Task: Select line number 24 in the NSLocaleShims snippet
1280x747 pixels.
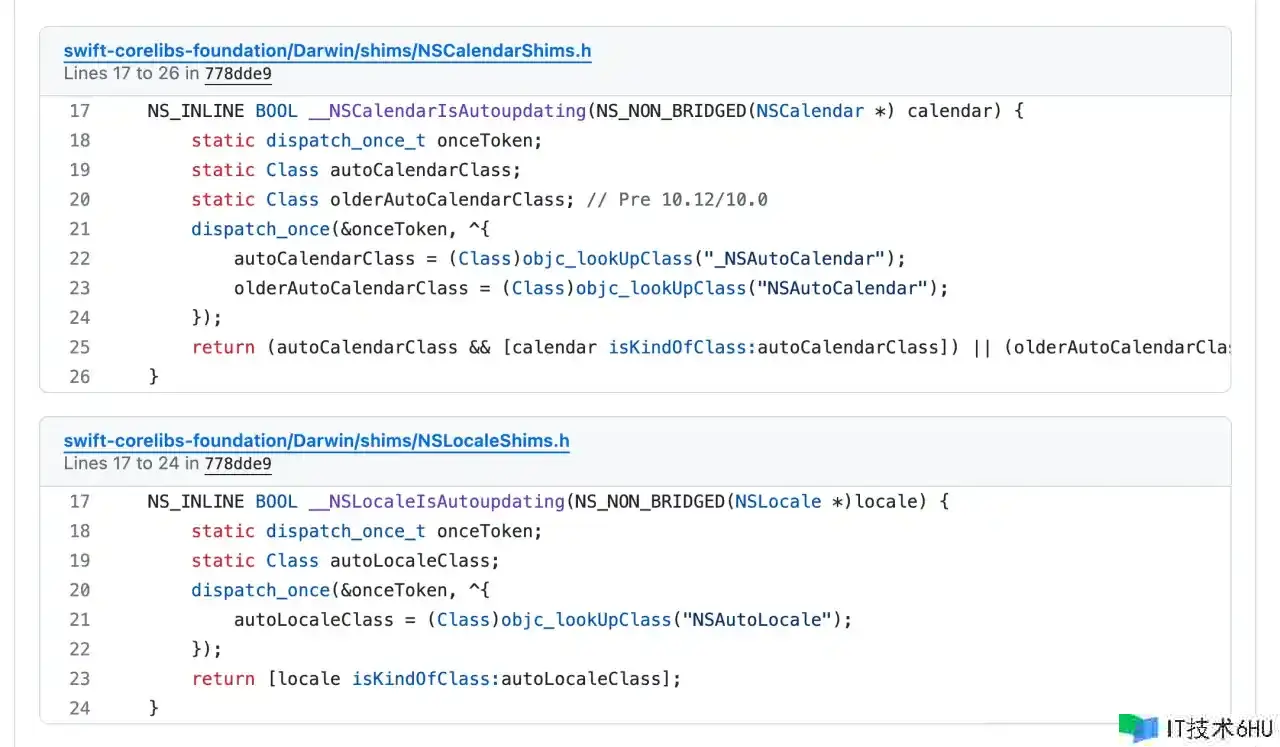Action: click(x=80, y=708)
